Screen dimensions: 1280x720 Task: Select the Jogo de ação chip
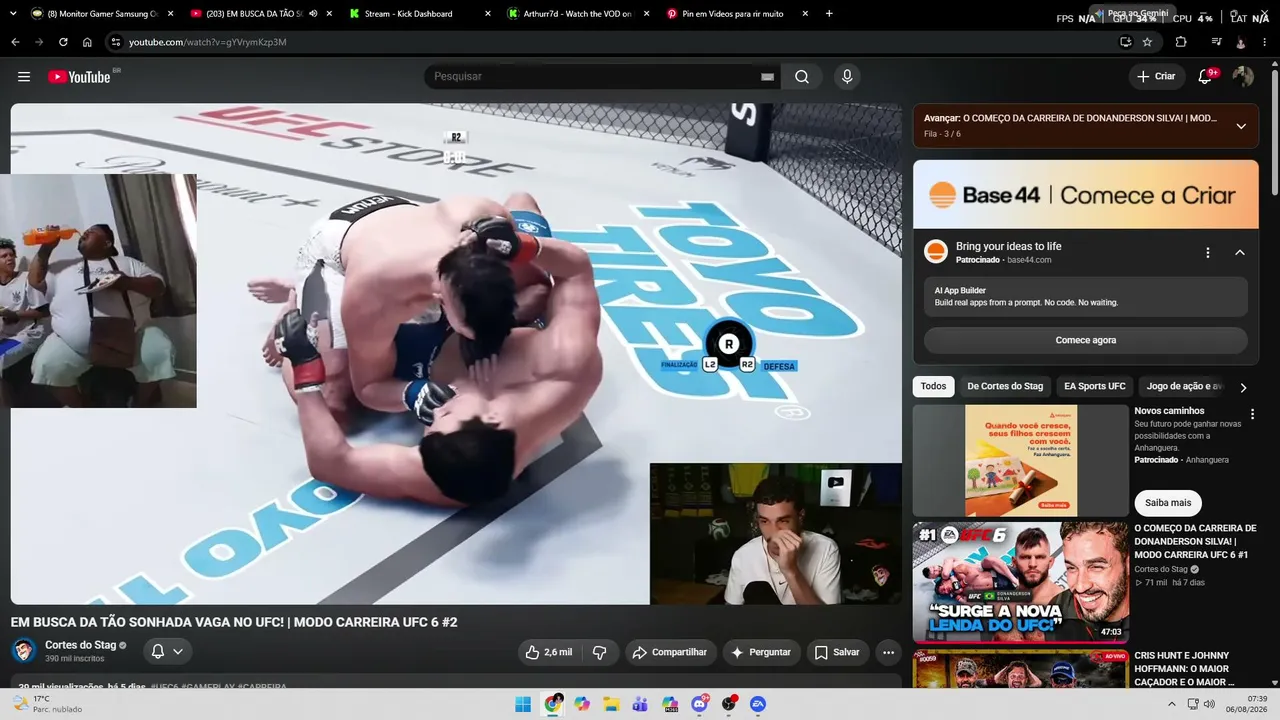point(1184,387)
